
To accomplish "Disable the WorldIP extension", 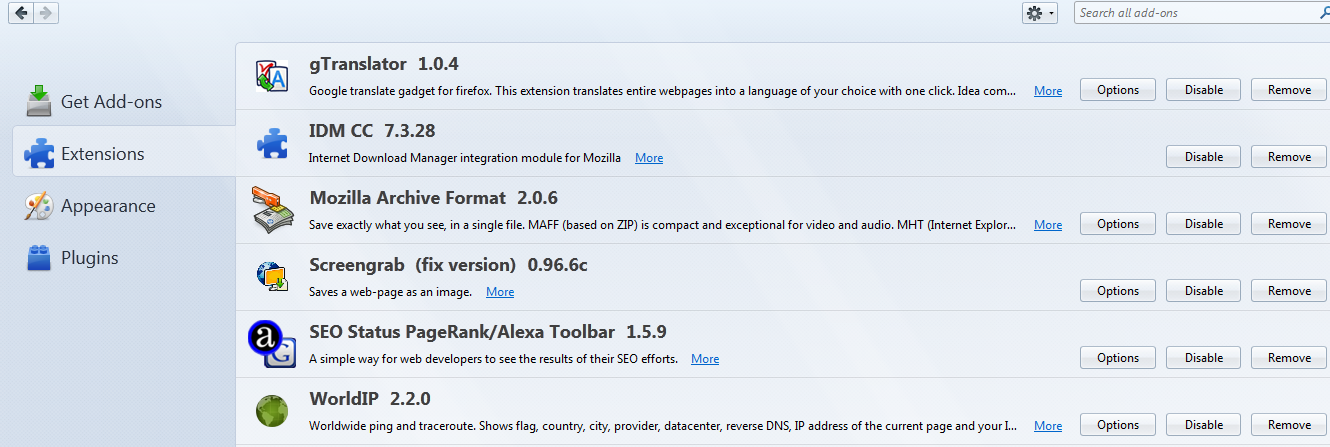I will [1203, 425].
